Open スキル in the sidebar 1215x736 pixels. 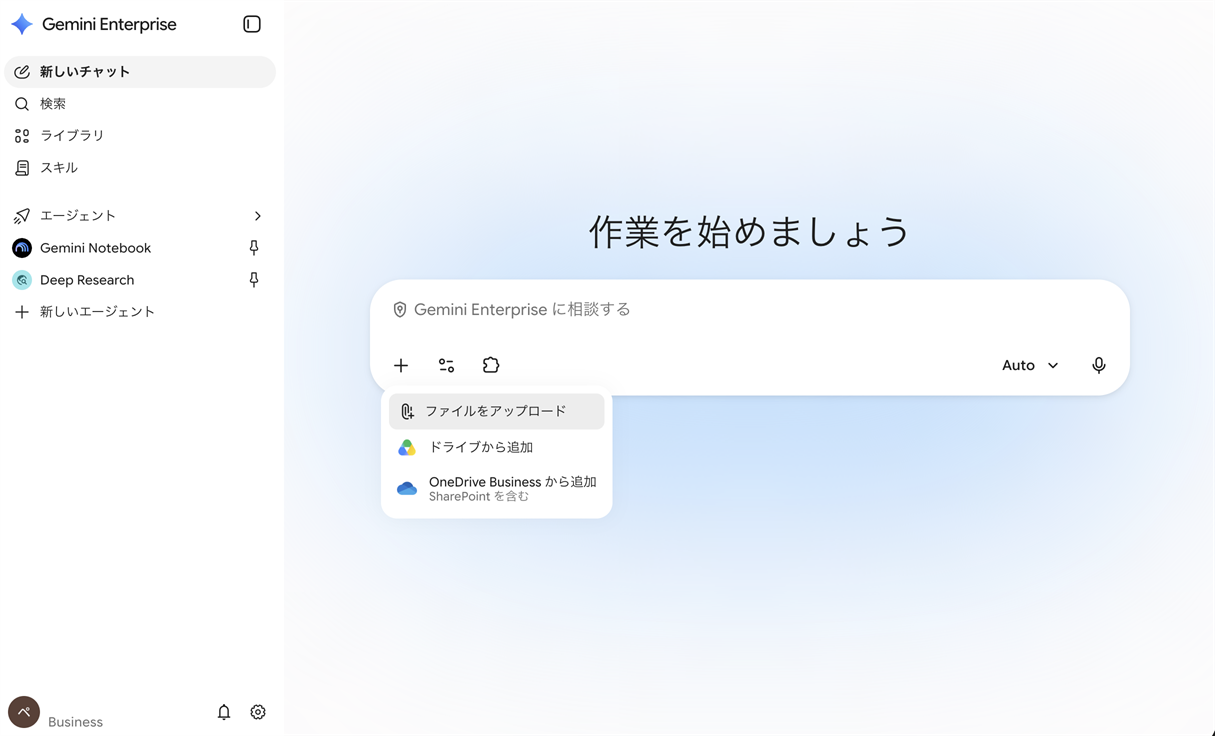[140, 168]
